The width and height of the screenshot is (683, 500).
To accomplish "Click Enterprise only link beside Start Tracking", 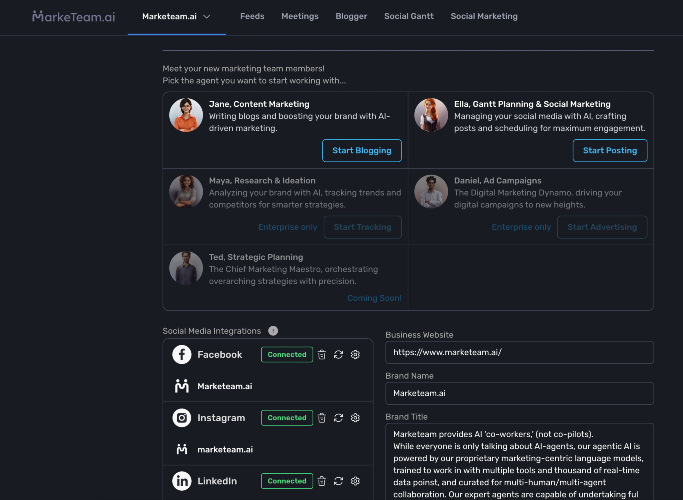I will (x=287, y=227).
